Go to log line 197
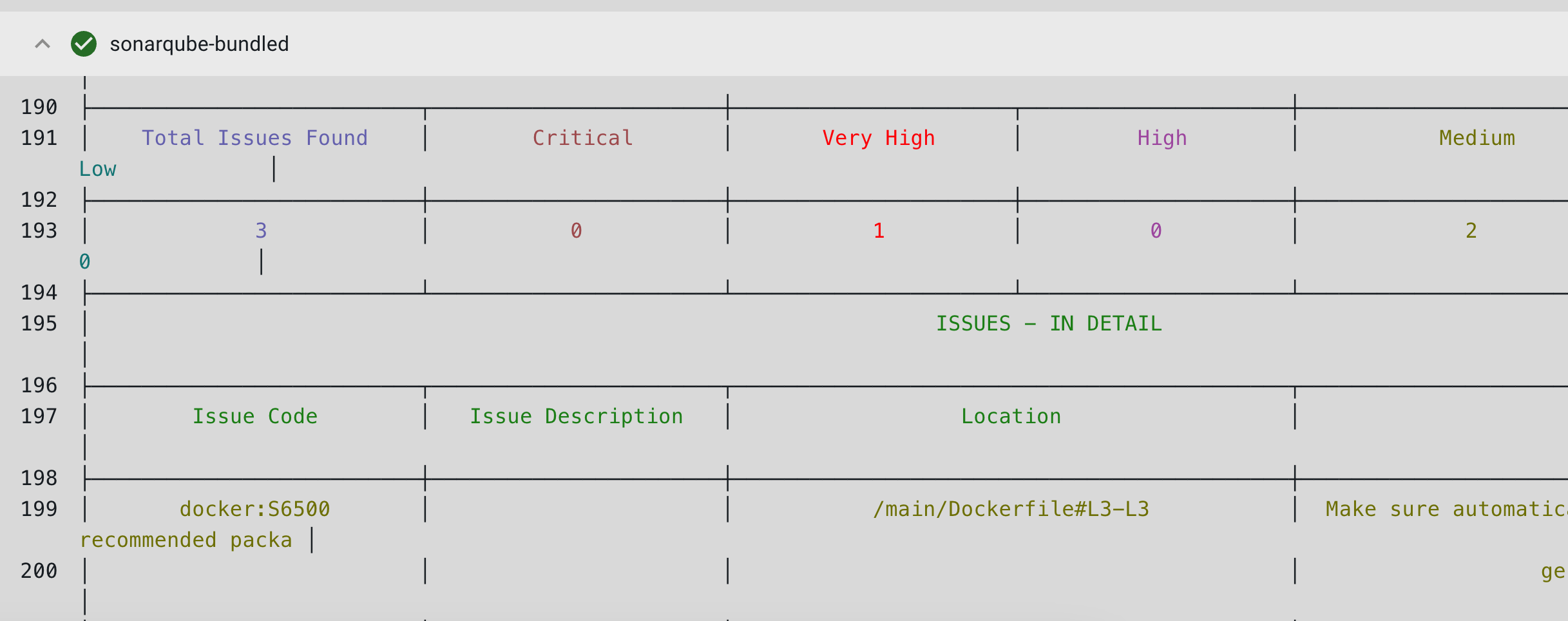1568x621 pixels. pos(39,416)
